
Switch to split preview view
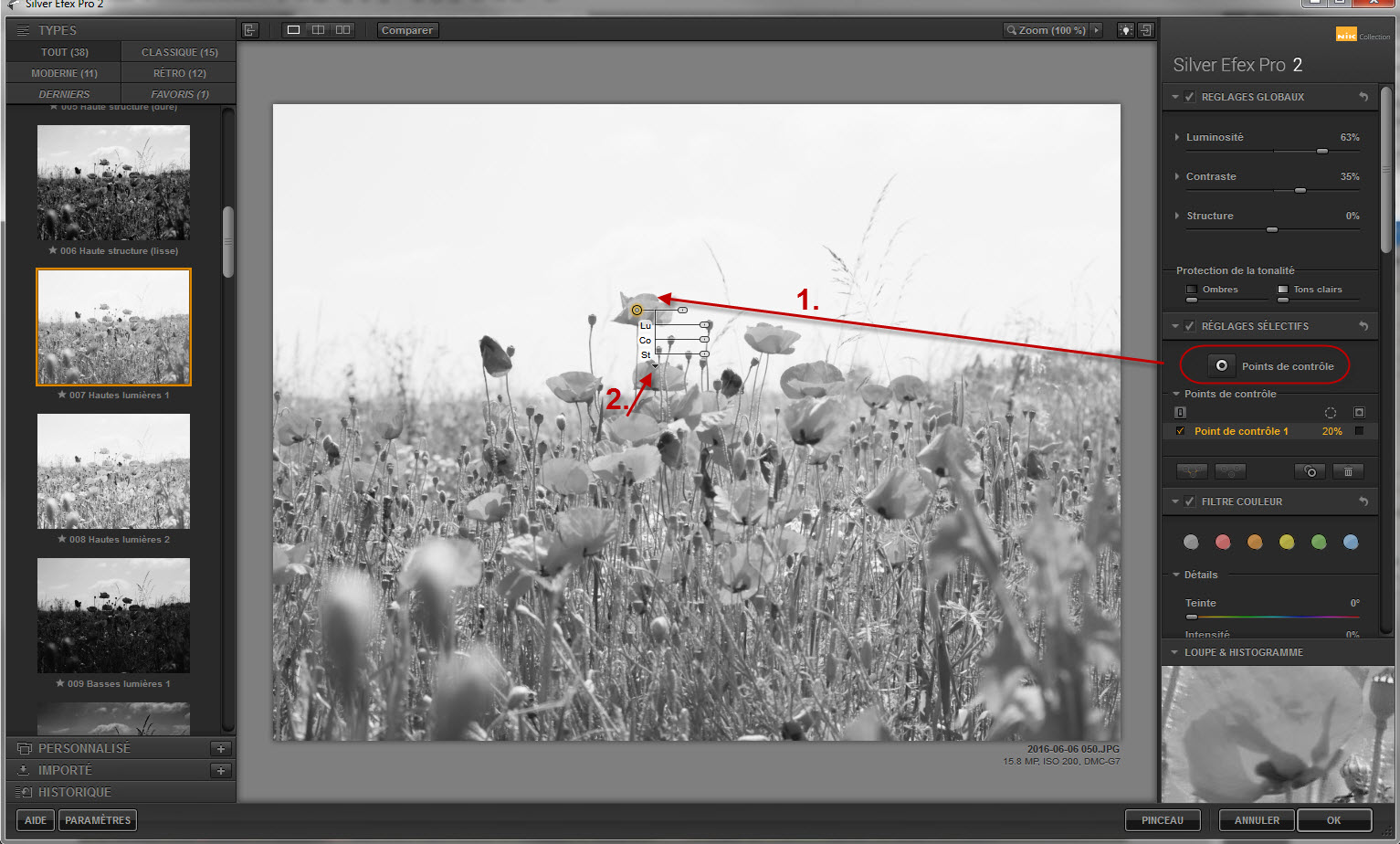click(x=318, y=30)
